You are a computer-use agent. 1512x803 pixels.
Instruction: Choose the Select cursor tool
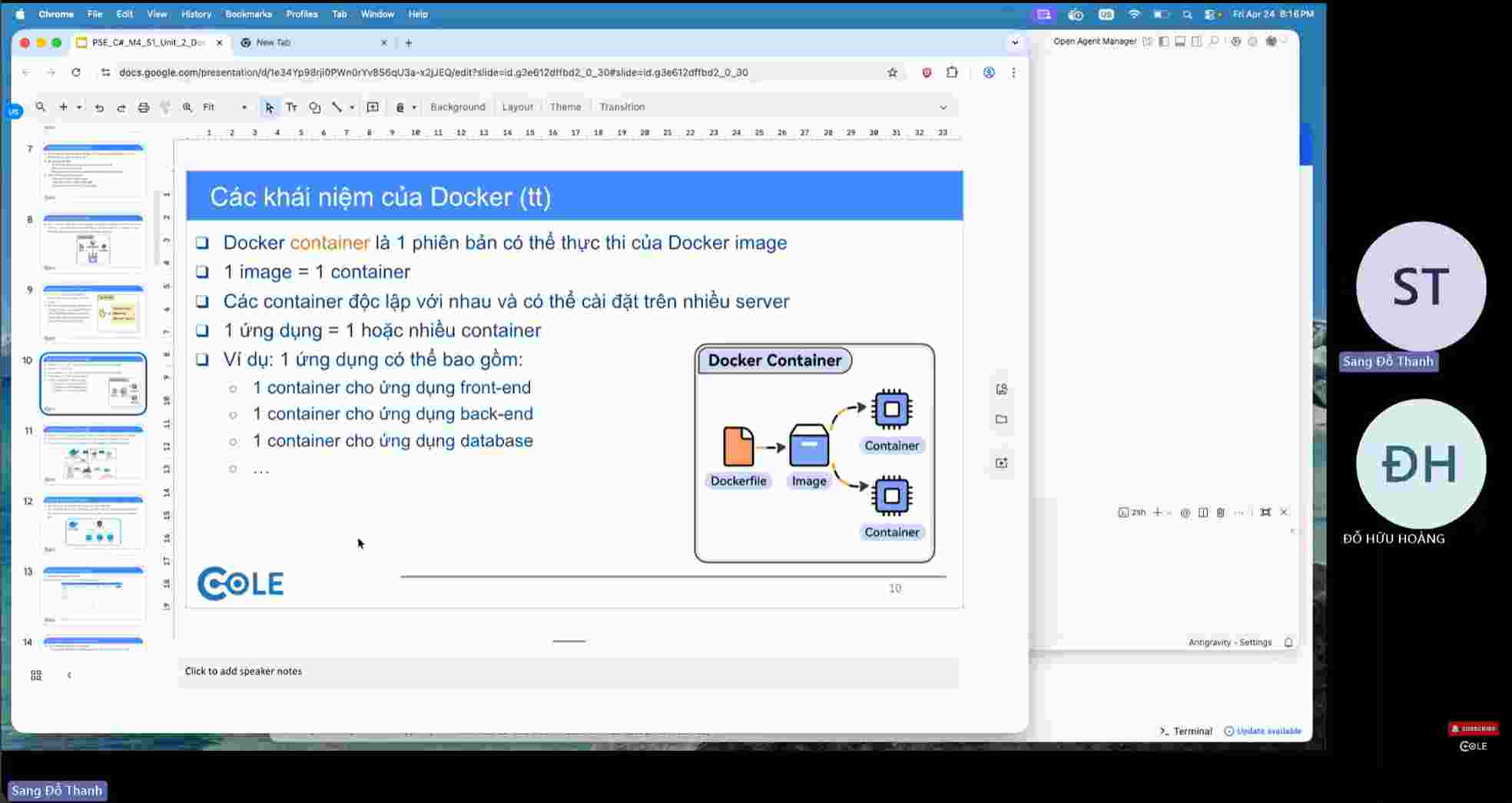coord(269,108)
